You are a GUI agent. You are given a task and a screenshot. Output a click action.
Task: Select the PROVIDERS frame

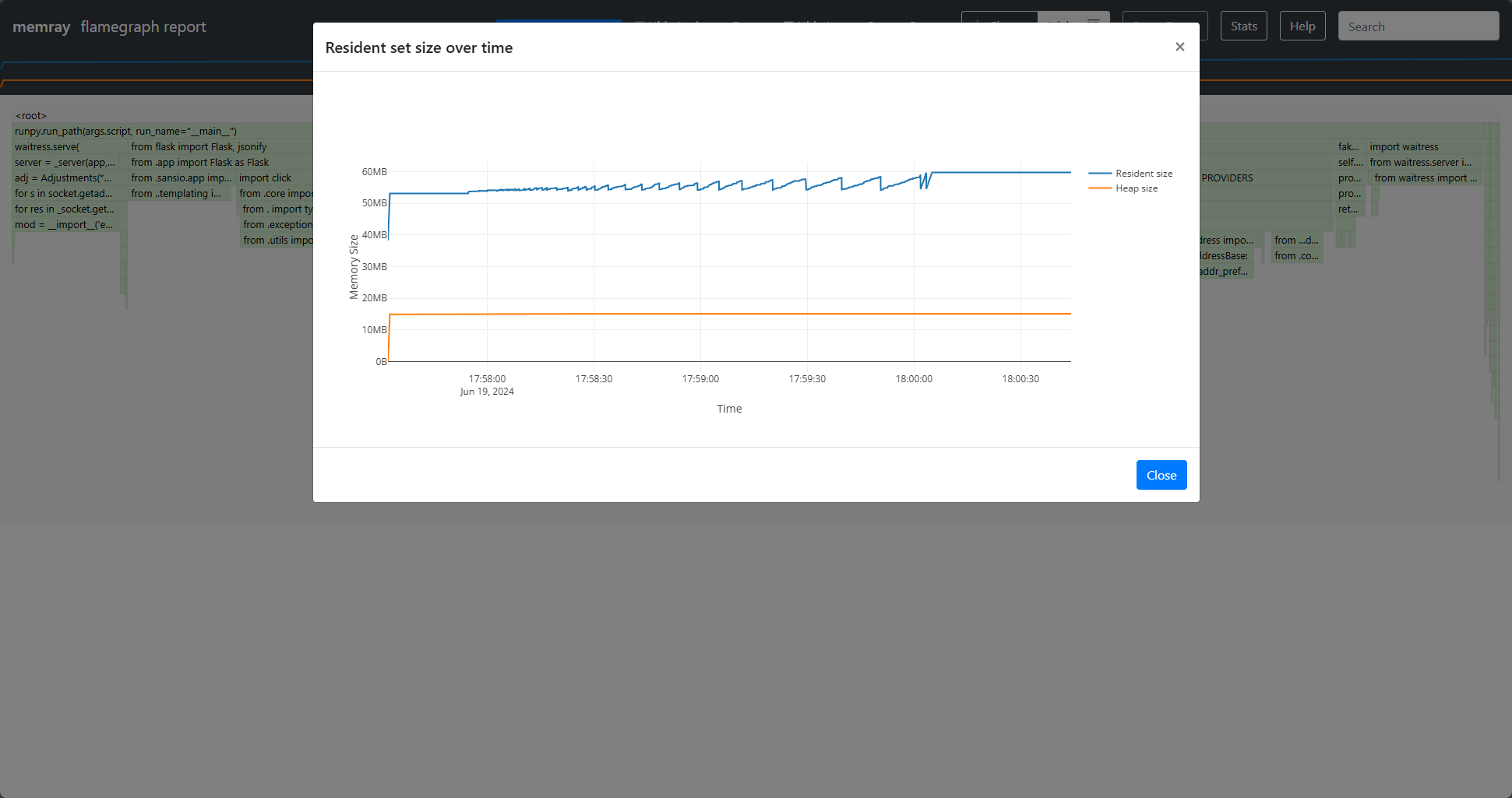1266,178
